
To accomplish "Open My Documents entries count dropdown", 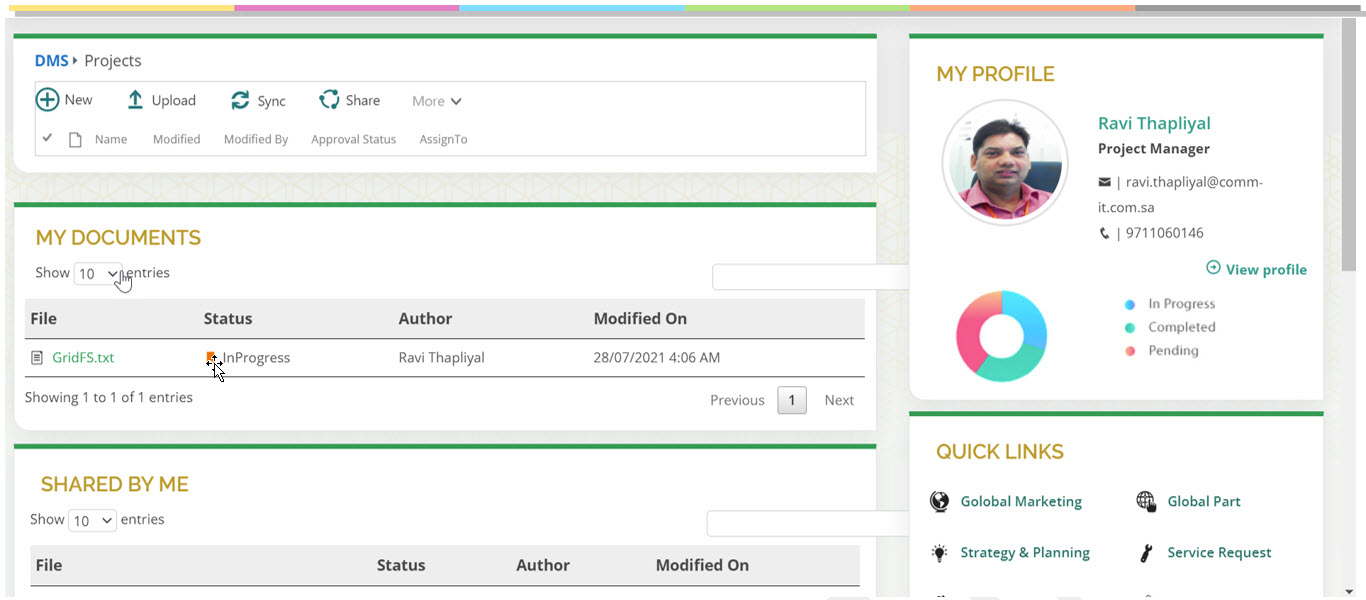I will [97, 274].
